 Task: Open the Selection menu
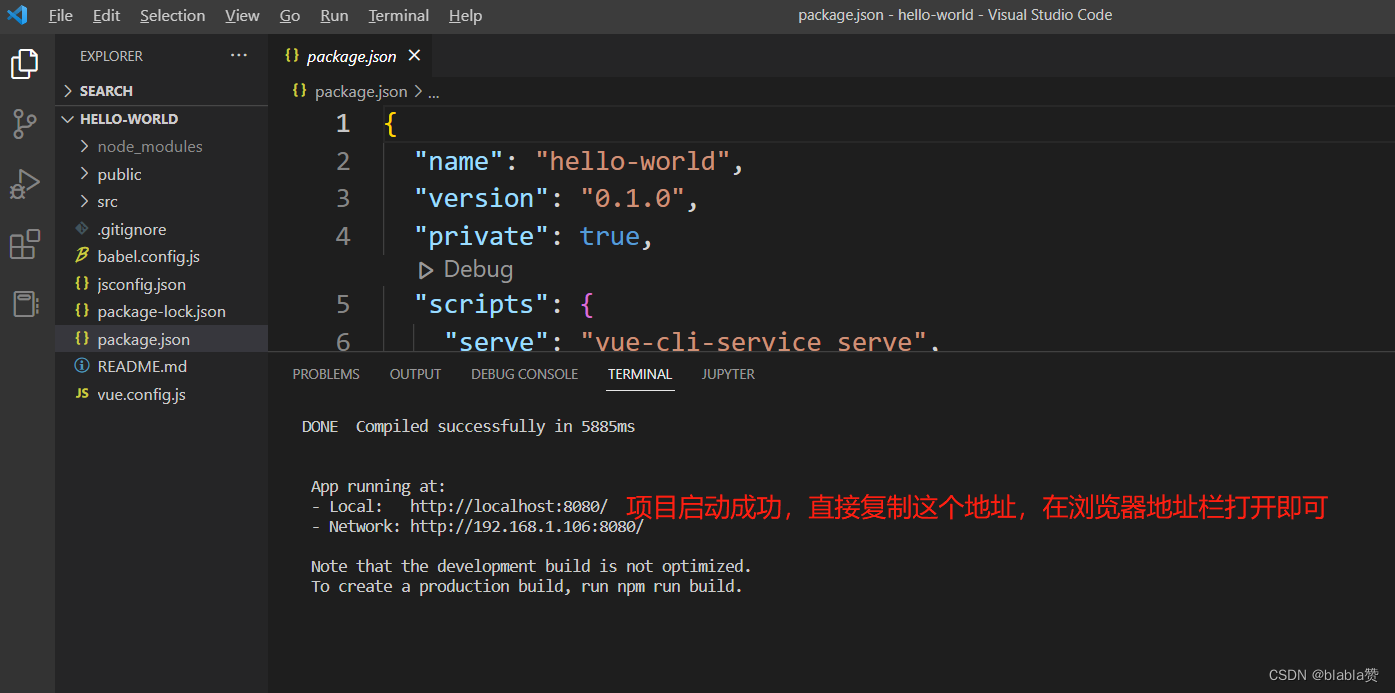point(172,15)
